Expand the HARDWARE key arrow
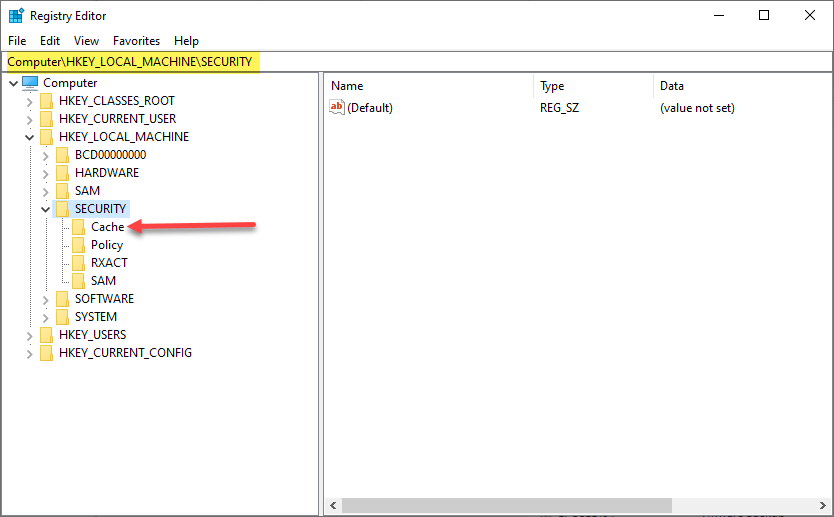This screenshot has width=834, height=517. [x=45, y=174]
